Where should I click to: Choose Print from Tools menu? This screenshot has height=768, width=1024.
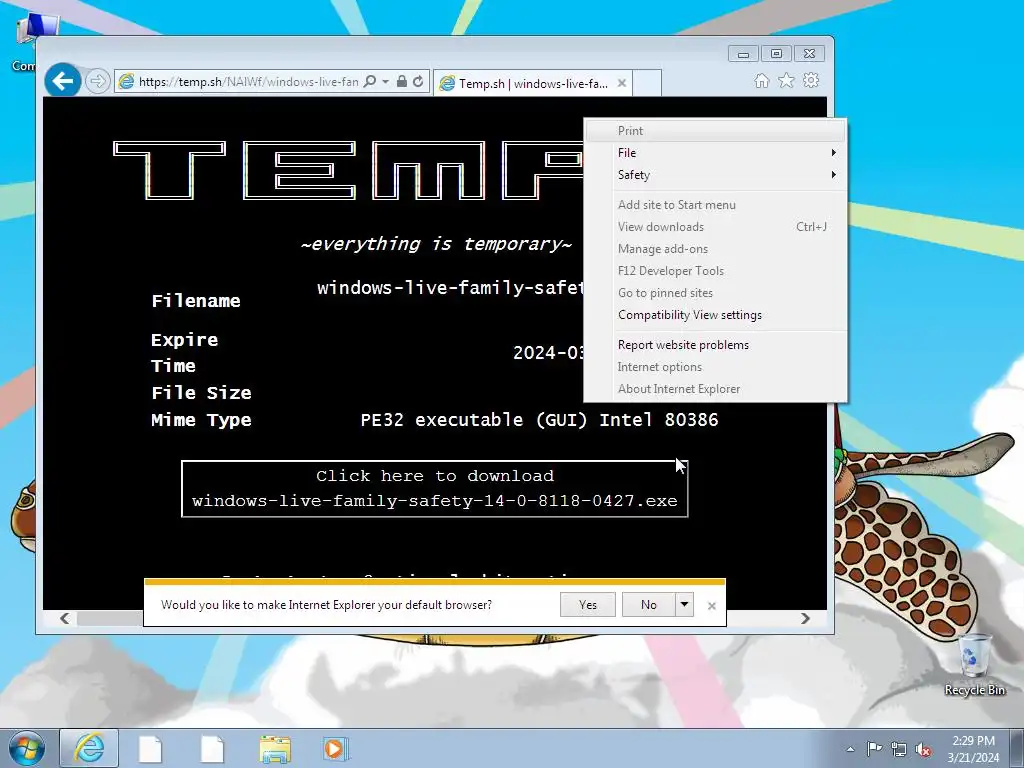coord(716,131)
